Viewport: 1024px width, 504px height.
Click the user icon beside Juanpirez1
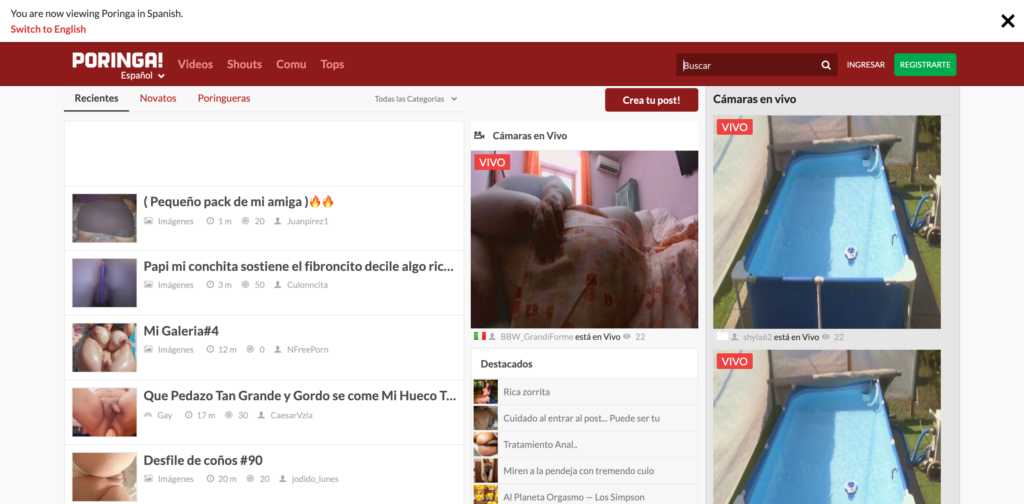point(278,221)
